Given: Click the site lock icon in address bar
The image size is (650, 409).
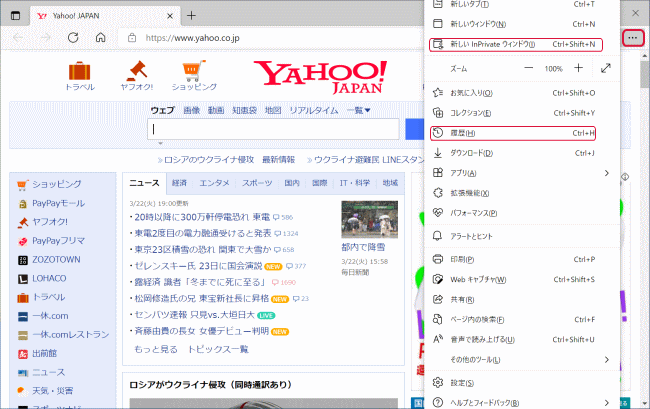Looking at the screenshot, I should tap(132, 38).
